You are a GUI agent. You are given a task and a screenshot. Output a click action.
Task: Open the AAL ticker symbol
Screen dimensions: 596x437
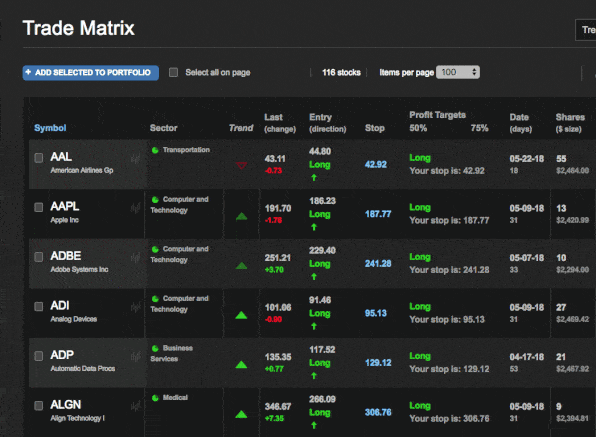(61, 157)
